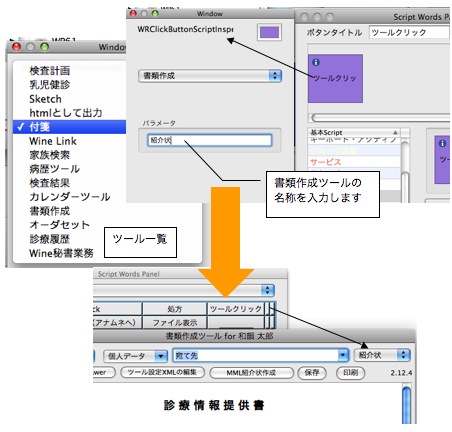
Task: Select the サービス row in script list
Action: pos(326,162)
